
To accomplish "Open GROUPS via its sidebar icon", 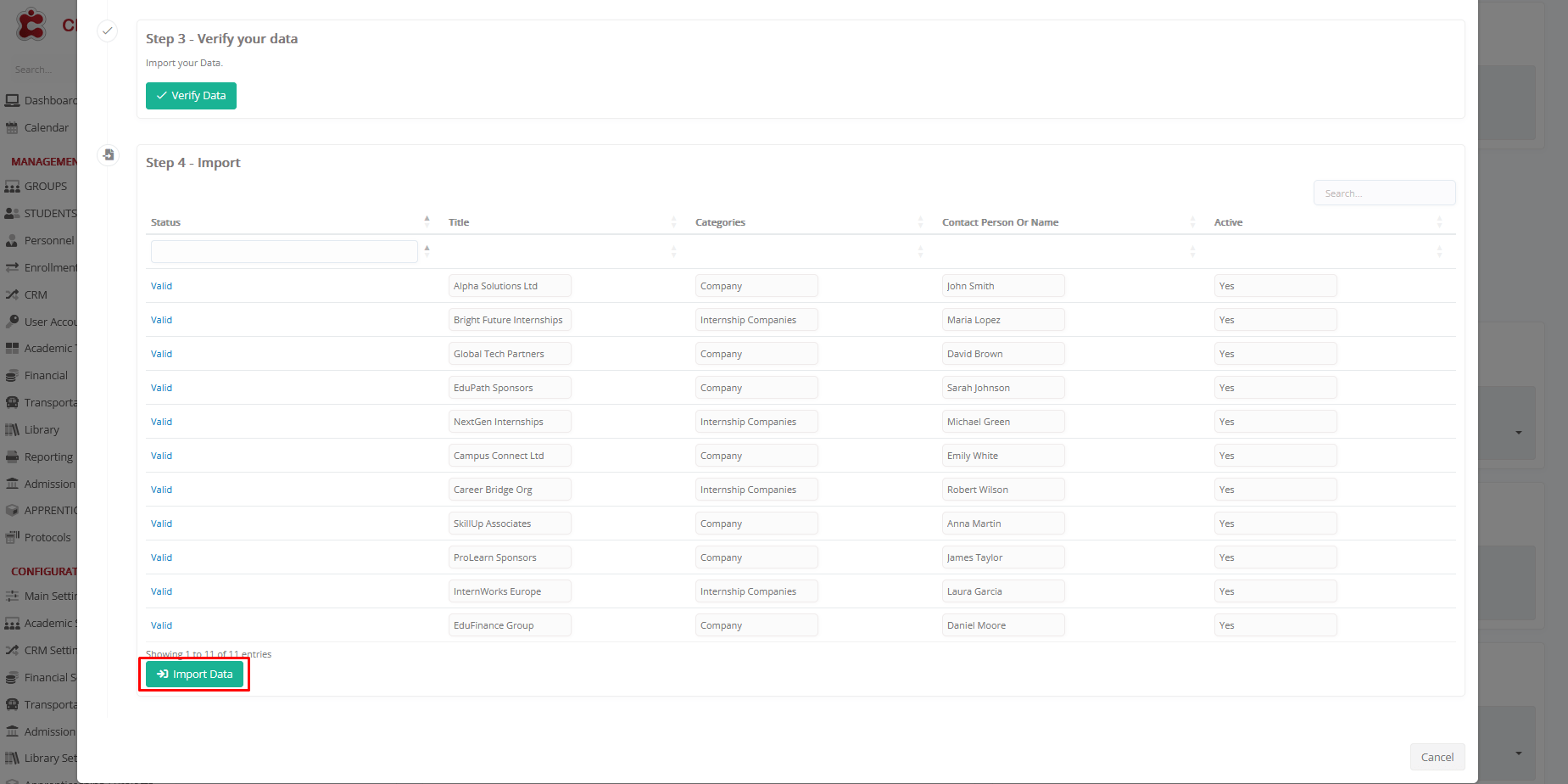I will coord(12,187).
